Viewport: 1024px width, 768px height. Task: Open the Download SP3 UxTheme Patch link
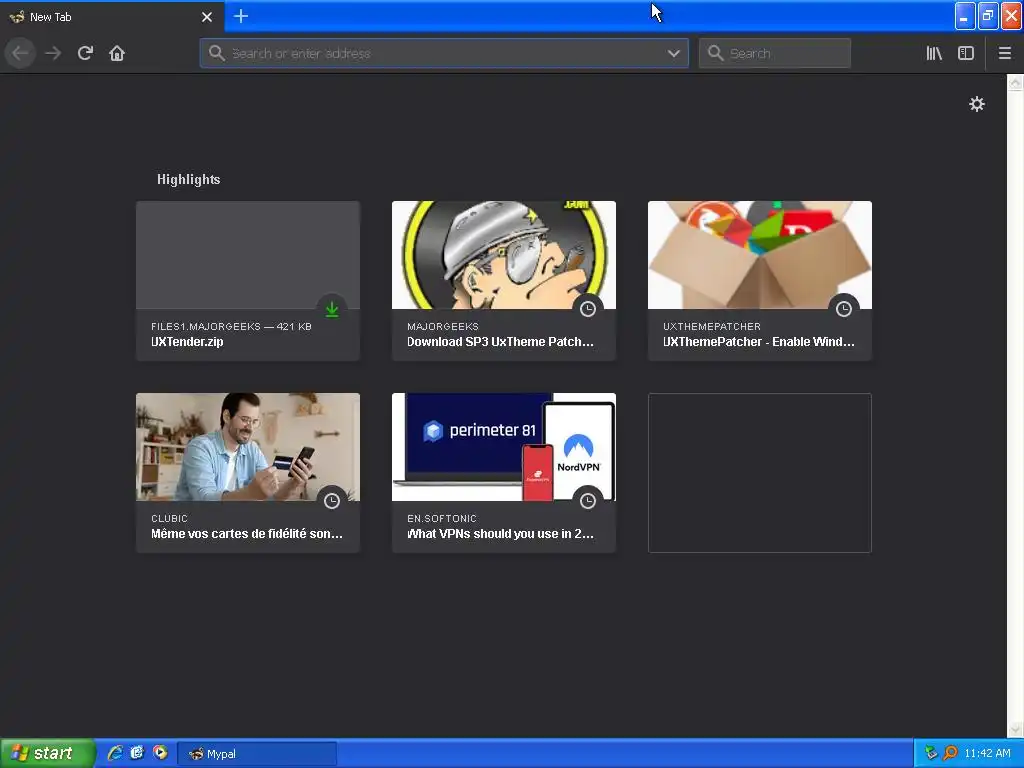coord(500,342)
